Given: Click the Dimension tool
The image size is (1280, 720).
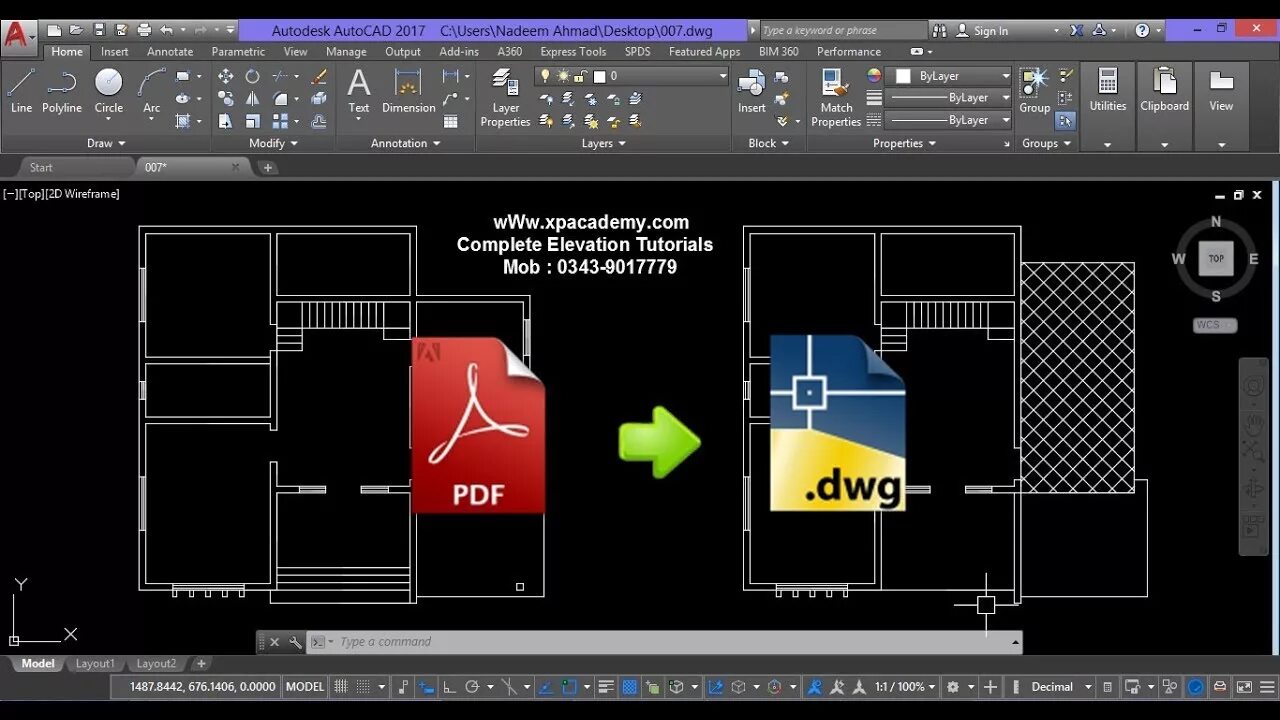Looking at the screenshot, I should tap(408, 90).
